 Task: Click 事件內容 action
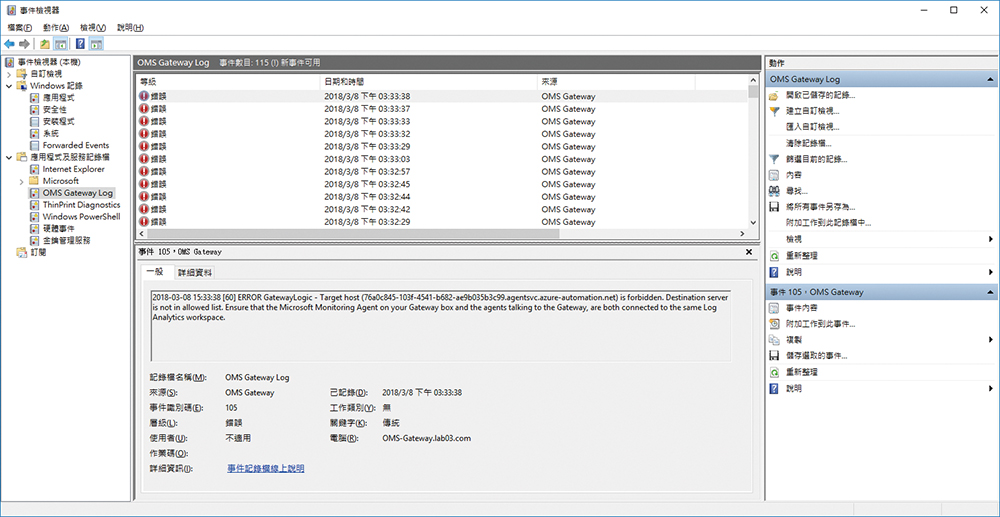802,308
